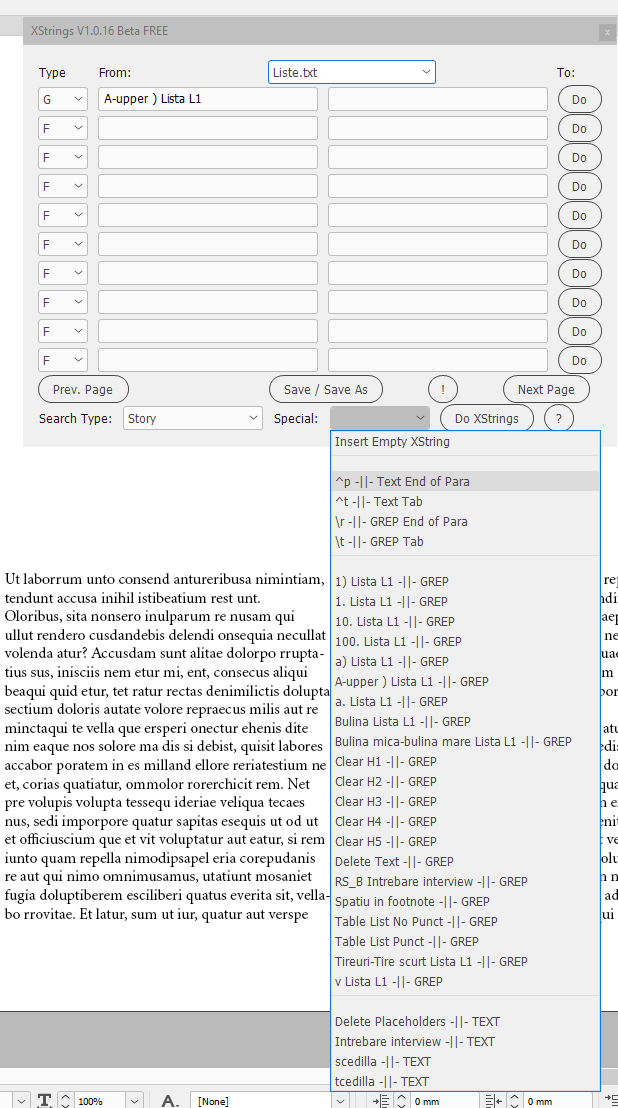This screenshot has width=618, height=1108.
Task: Go to Prev. Page
Action: pos(83,389)
